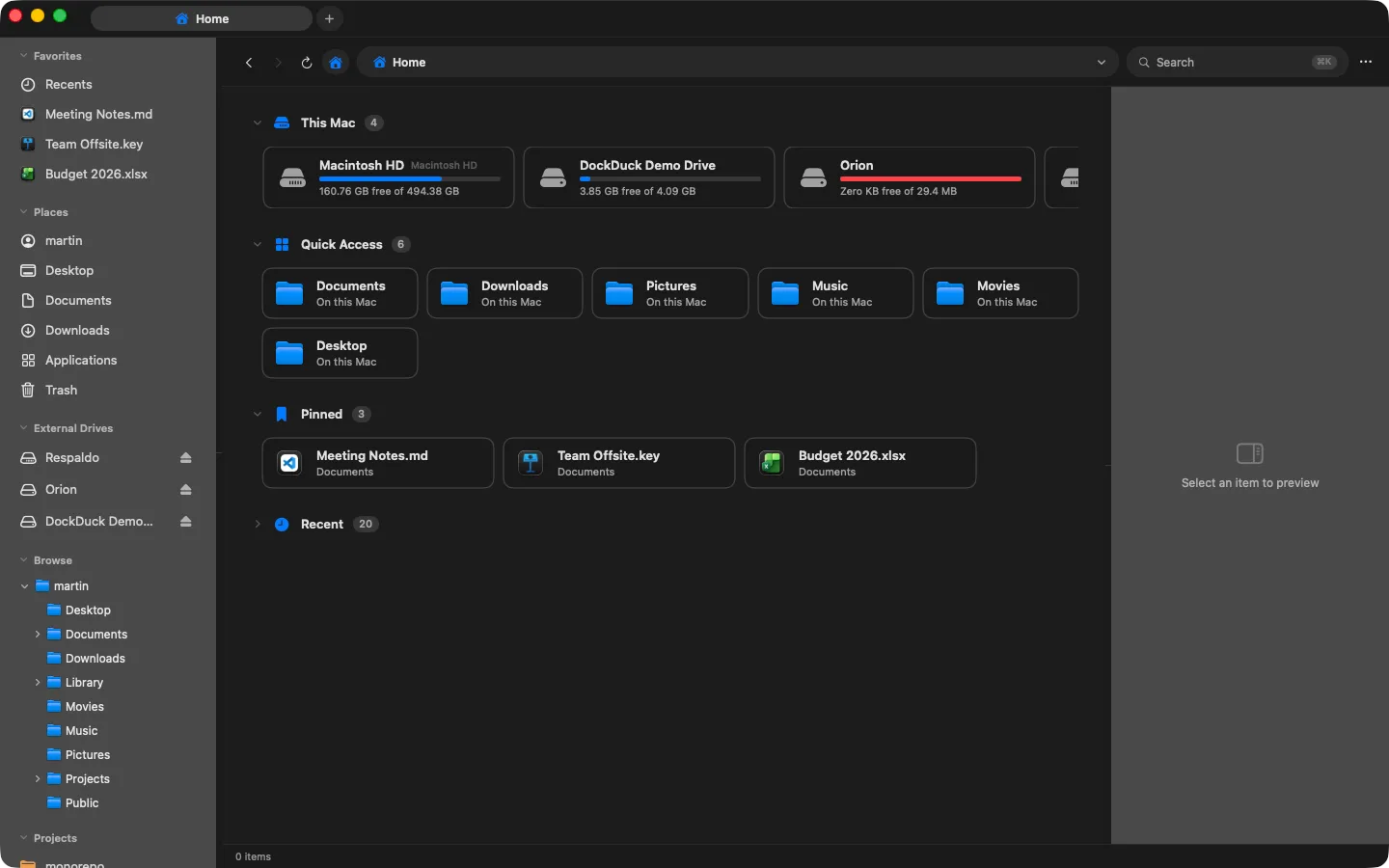Select Macintosh HD drive card

[389, 177]
